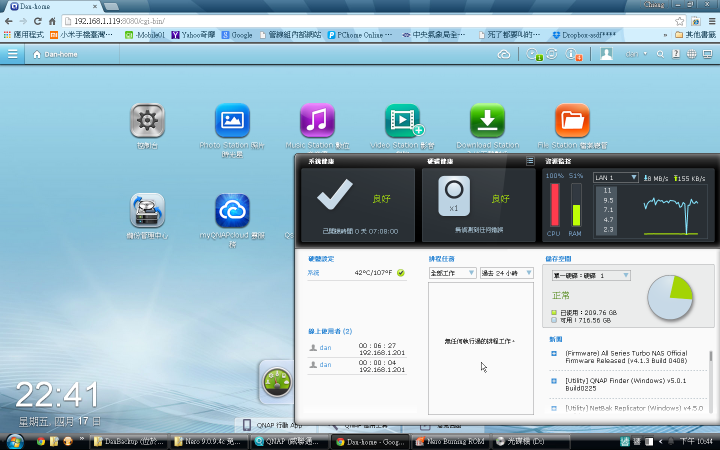This screenshot has height=450, width=720.
Task: Select the storage volume dropdown
Action: pos(591,276)
